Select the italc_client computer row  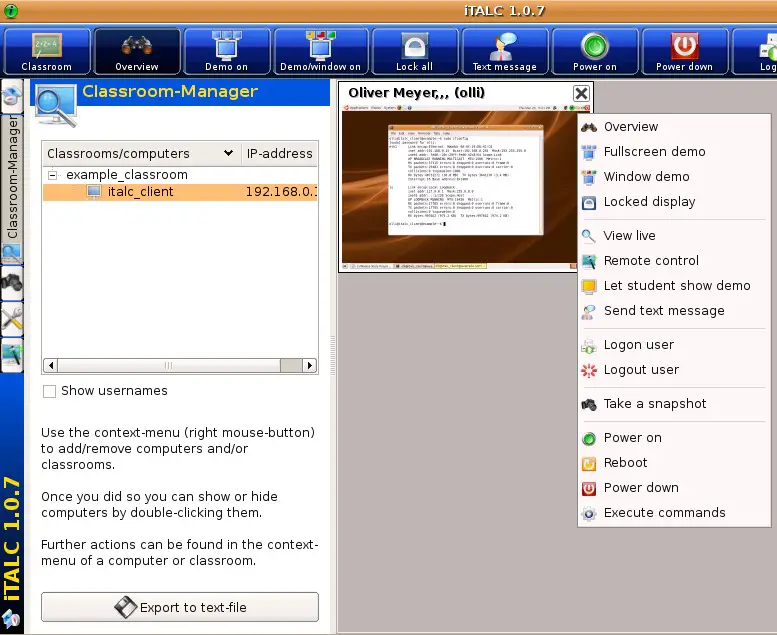180,192
